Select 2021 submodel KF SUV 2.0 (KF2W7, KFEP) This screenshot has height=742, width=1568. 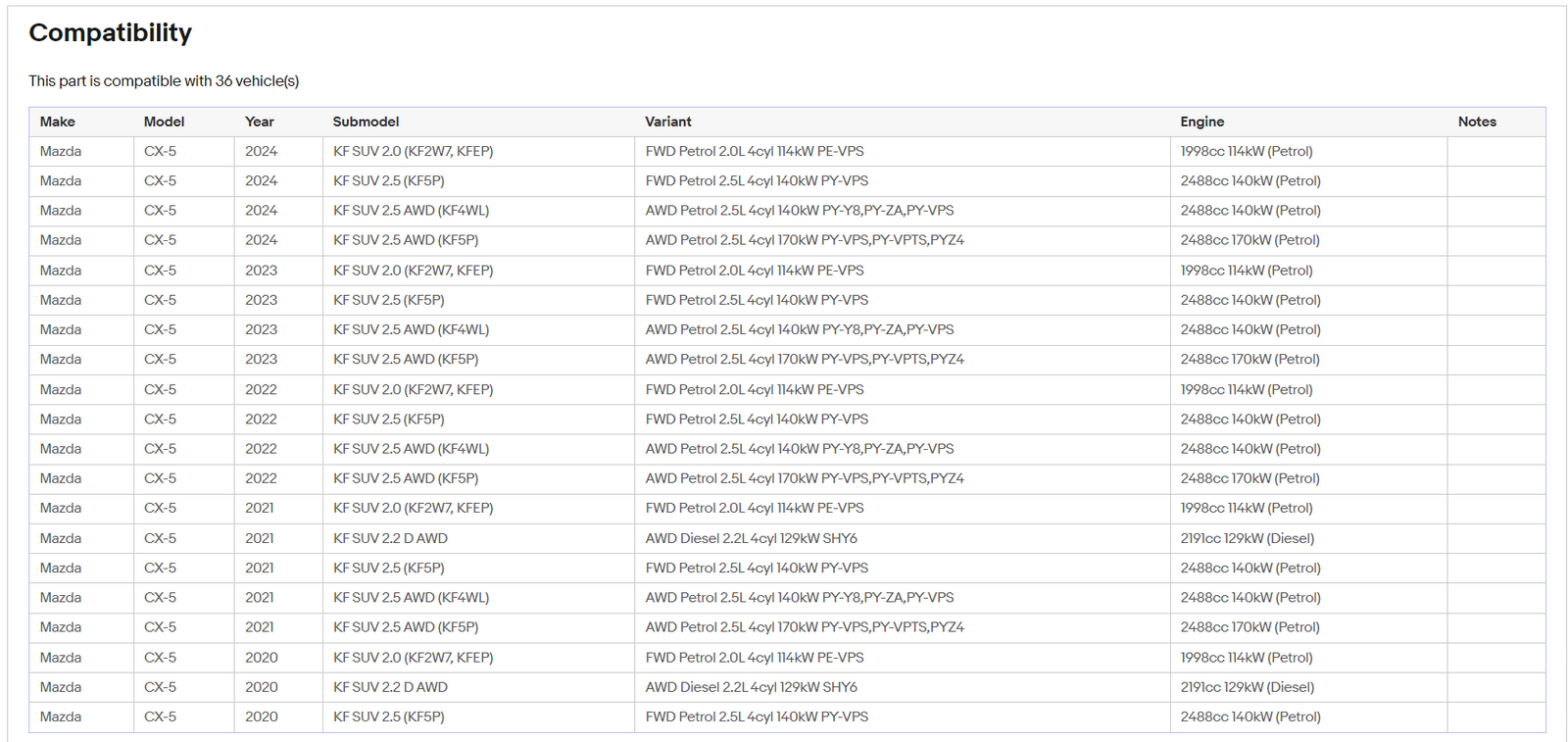pos(414,508)
